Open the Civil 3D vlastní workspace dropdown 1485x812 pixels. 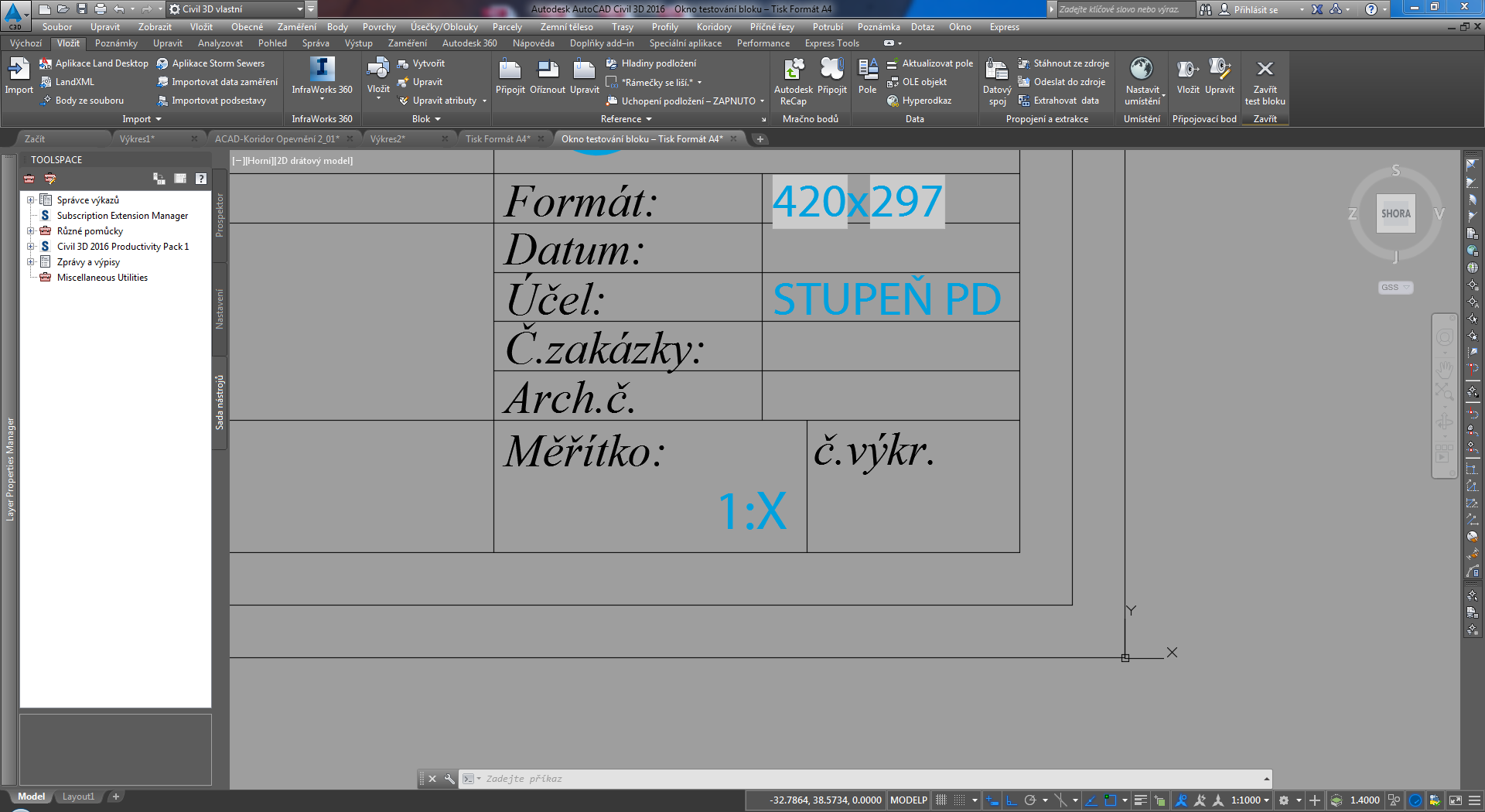pos(236,9)
